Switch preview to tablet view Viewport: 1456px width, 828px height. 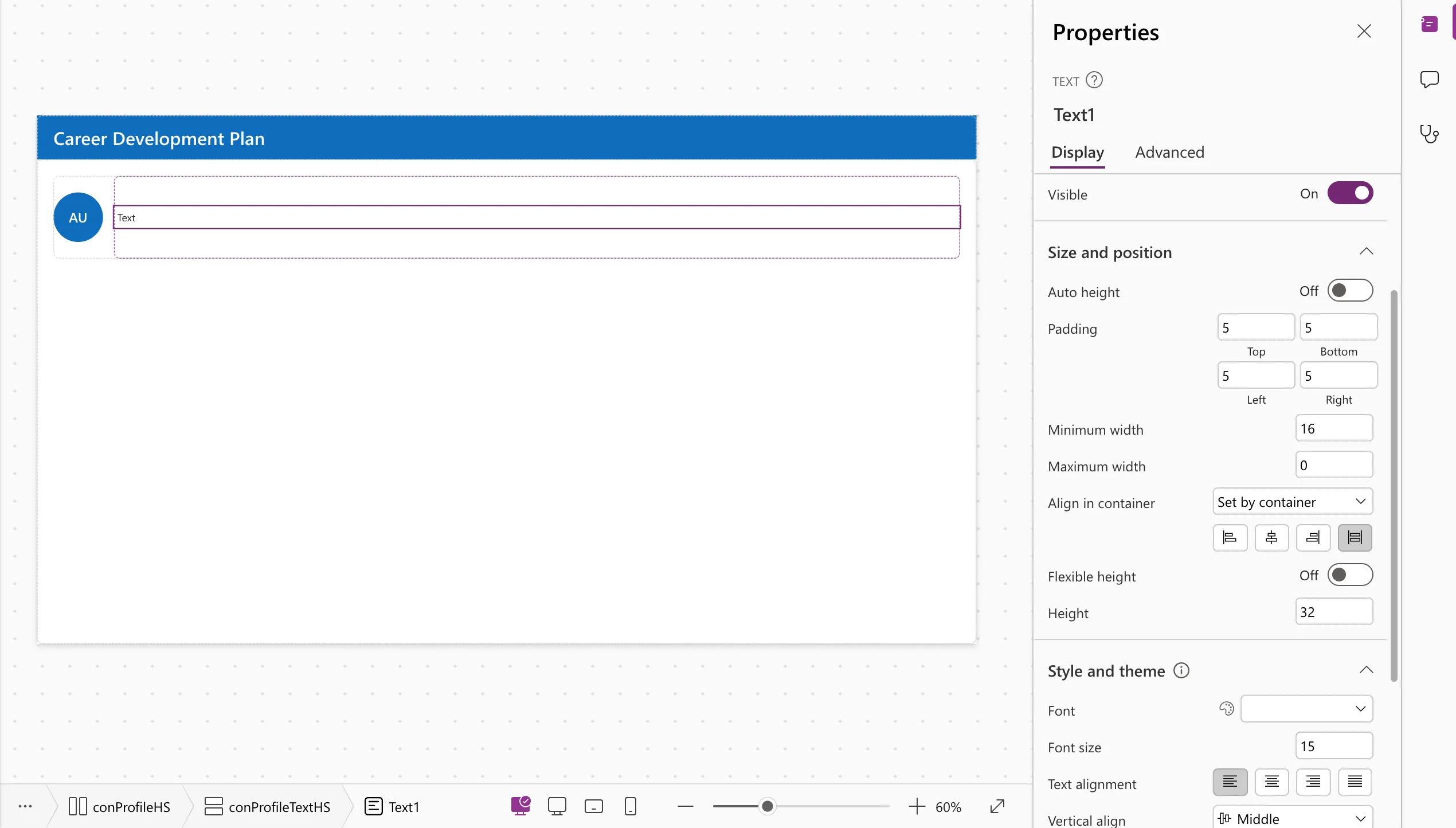[x=593, y=806]
